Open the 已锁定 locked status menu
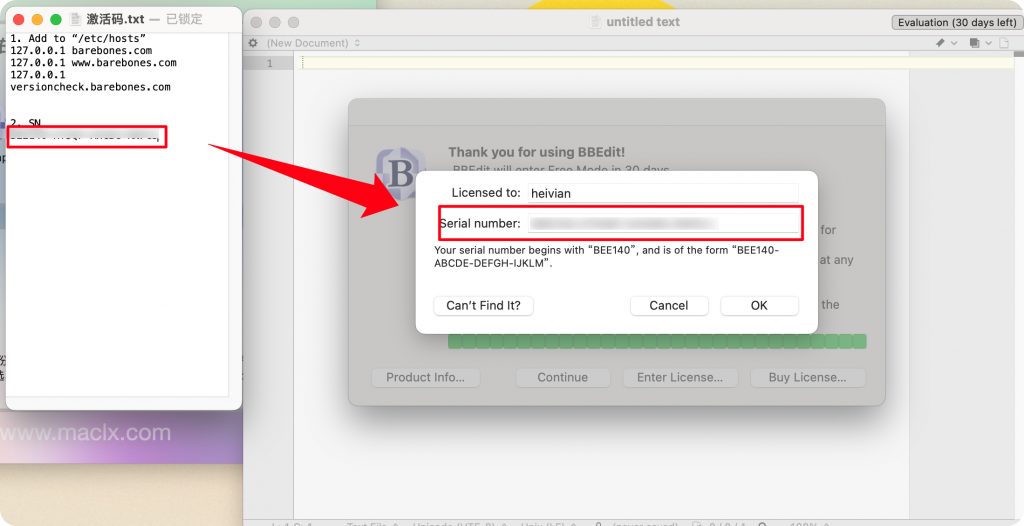The image size is (1024, 526). 184,20
